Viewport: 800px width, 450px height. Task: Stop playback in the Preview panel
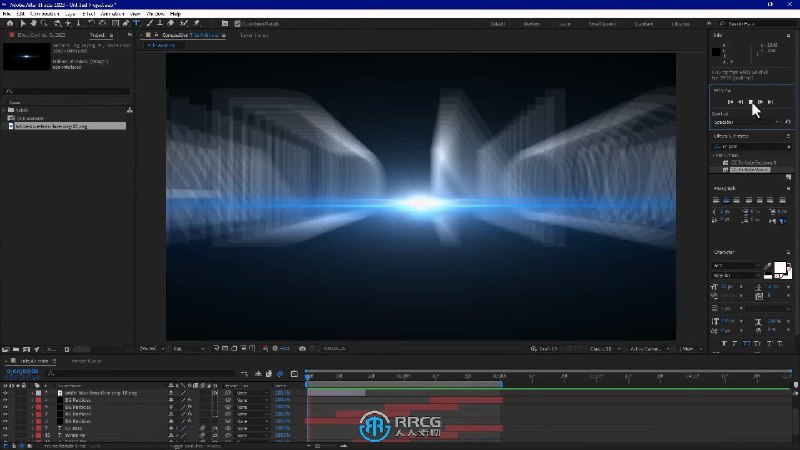[x=751, y=102]
